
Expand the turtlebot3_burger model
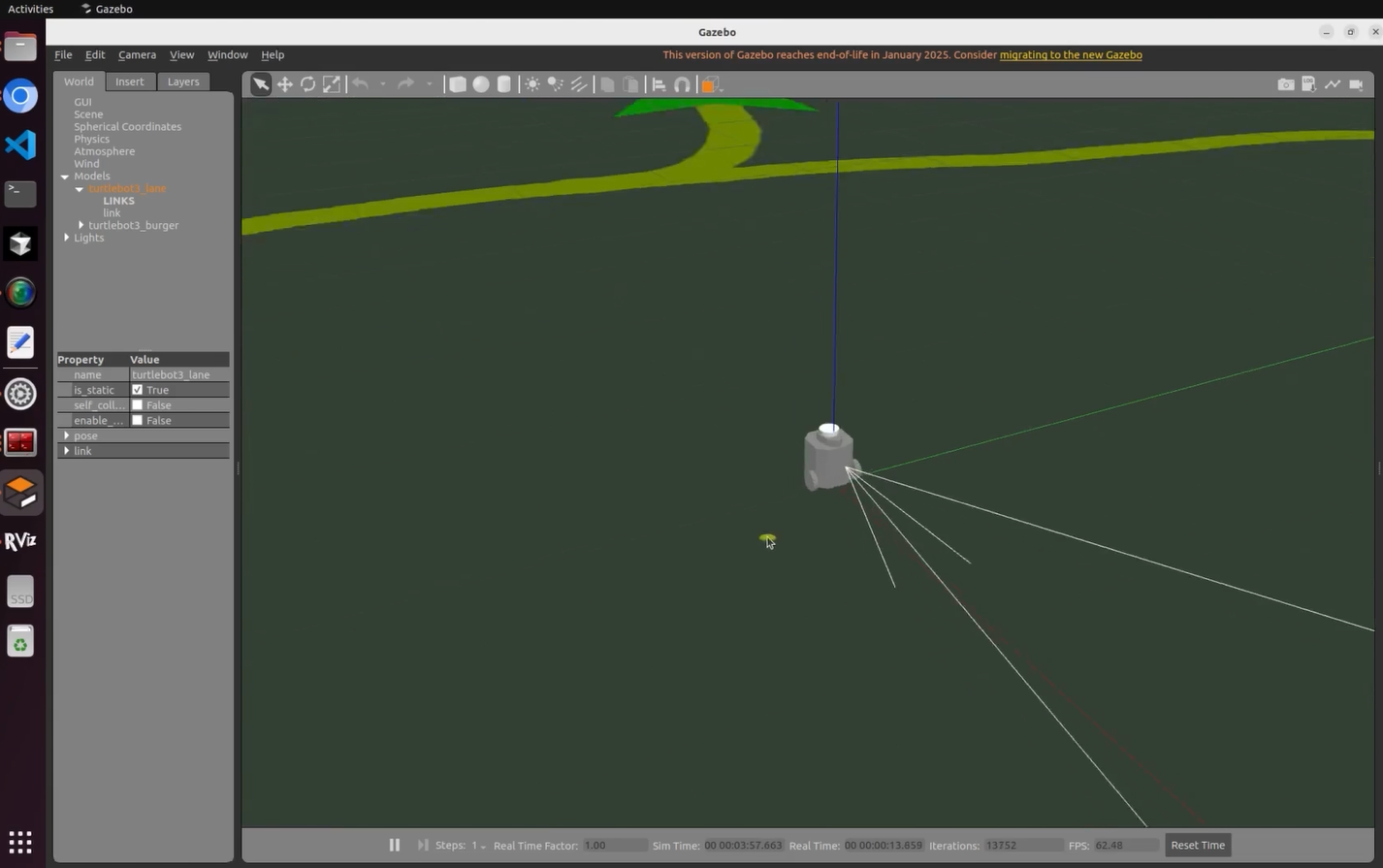pos(81,225)
